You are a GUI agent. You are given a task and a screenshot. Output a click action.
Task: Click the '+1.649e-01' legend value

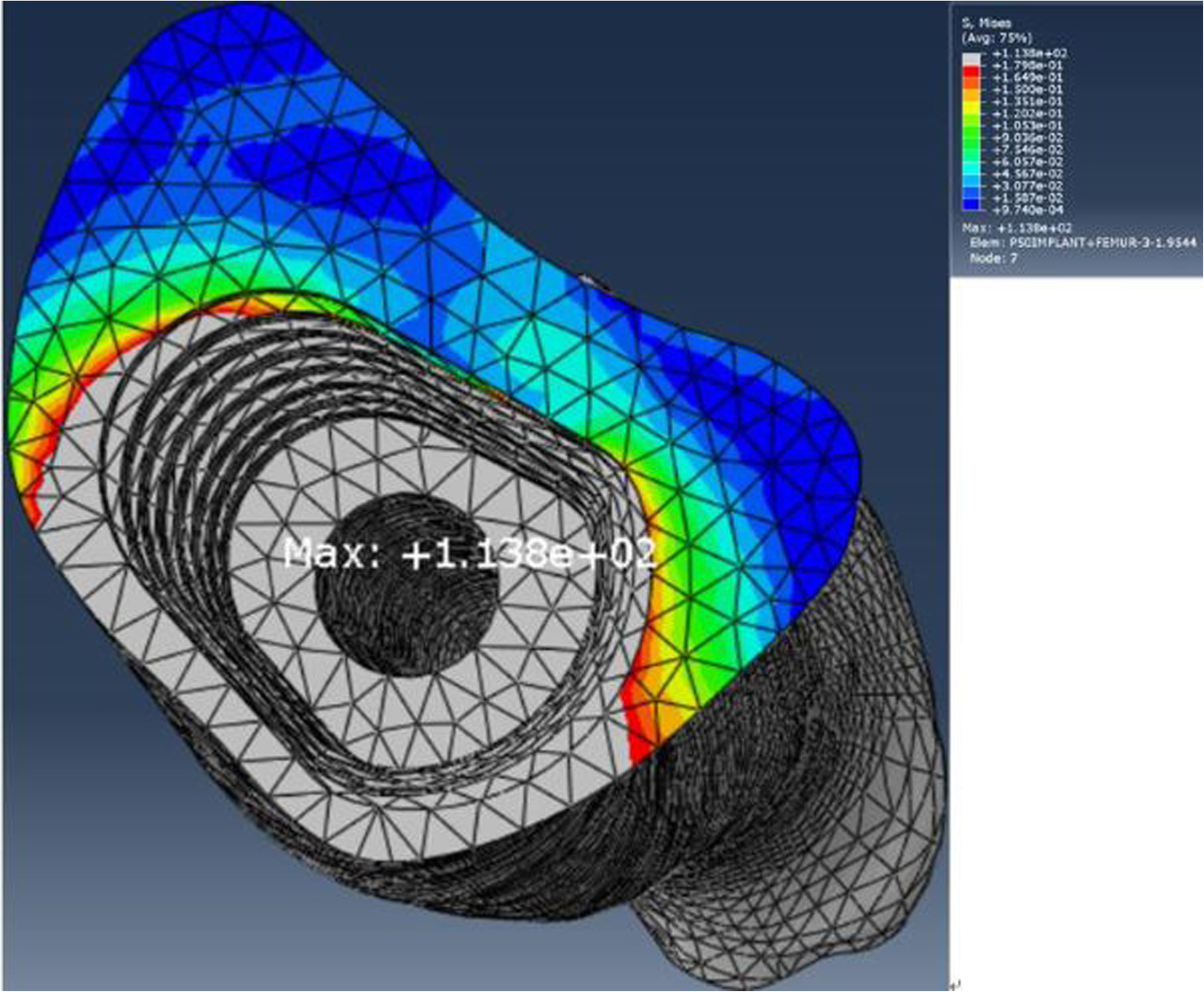(x=1027, y=77)
